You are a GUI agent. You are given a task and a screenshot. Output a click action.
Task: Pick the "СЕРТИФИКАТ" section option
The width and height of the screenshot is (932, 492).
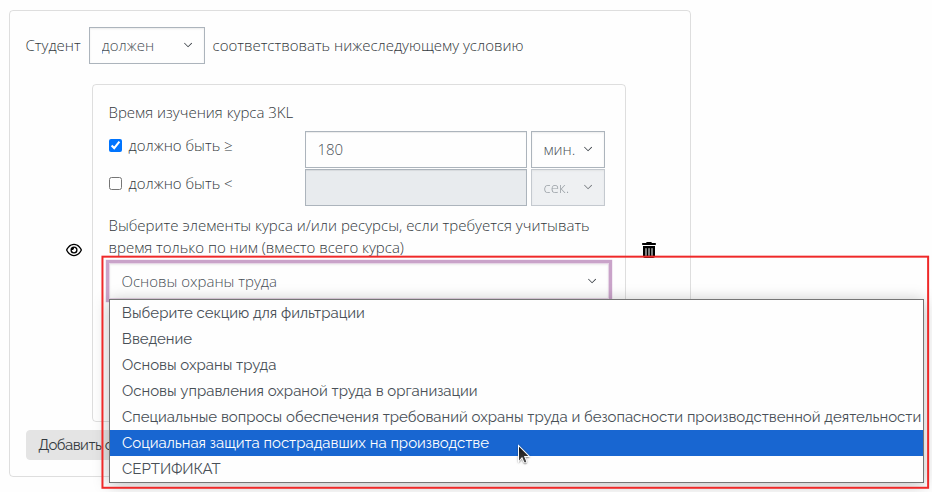pos(171,469)
